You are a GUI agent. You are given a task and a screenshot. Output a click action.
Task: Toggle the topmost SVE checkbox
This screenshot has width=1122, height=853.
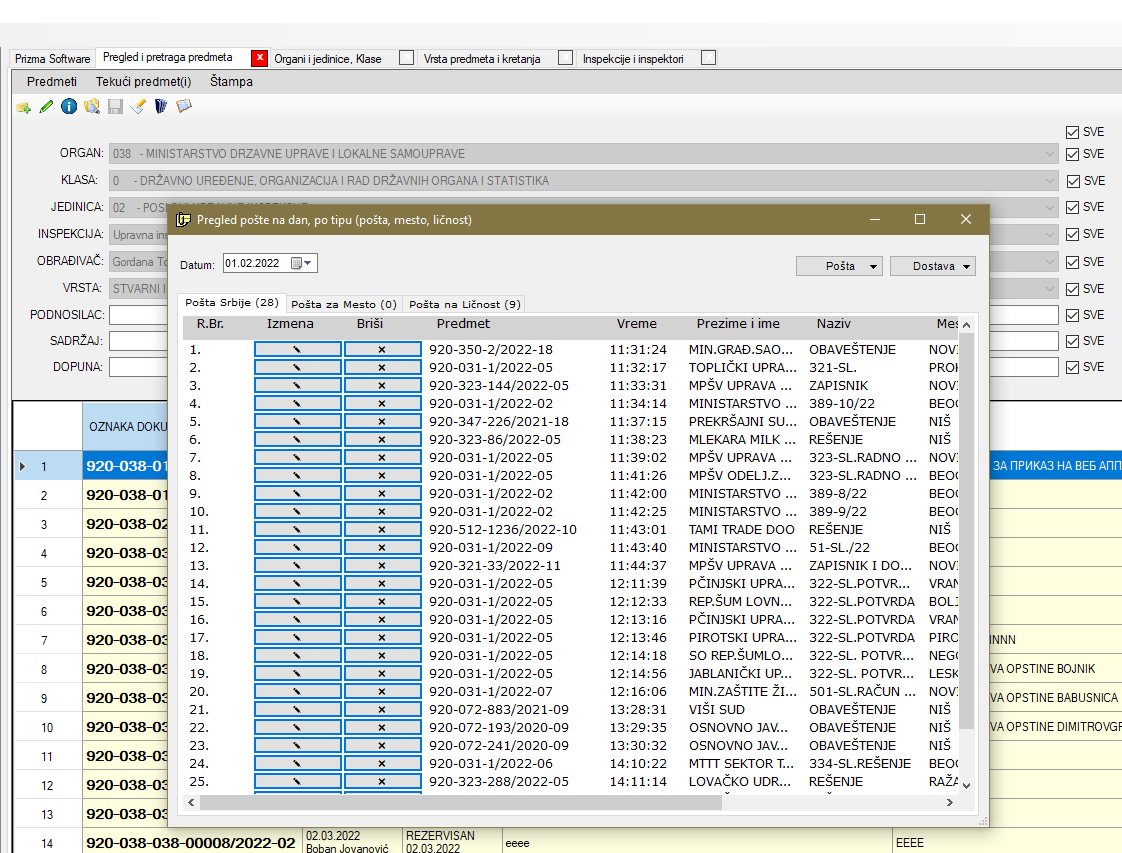tap(1072, 132)
